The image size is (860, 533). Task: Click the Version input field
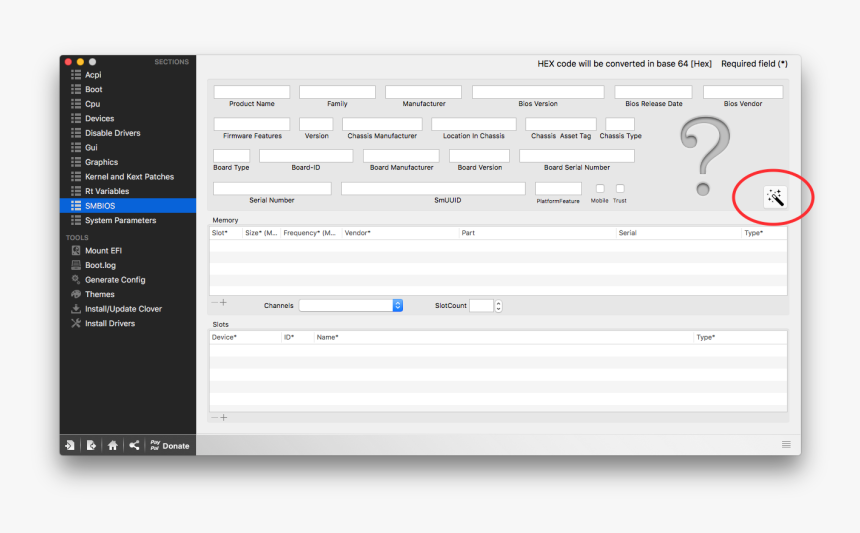(316, 124)
